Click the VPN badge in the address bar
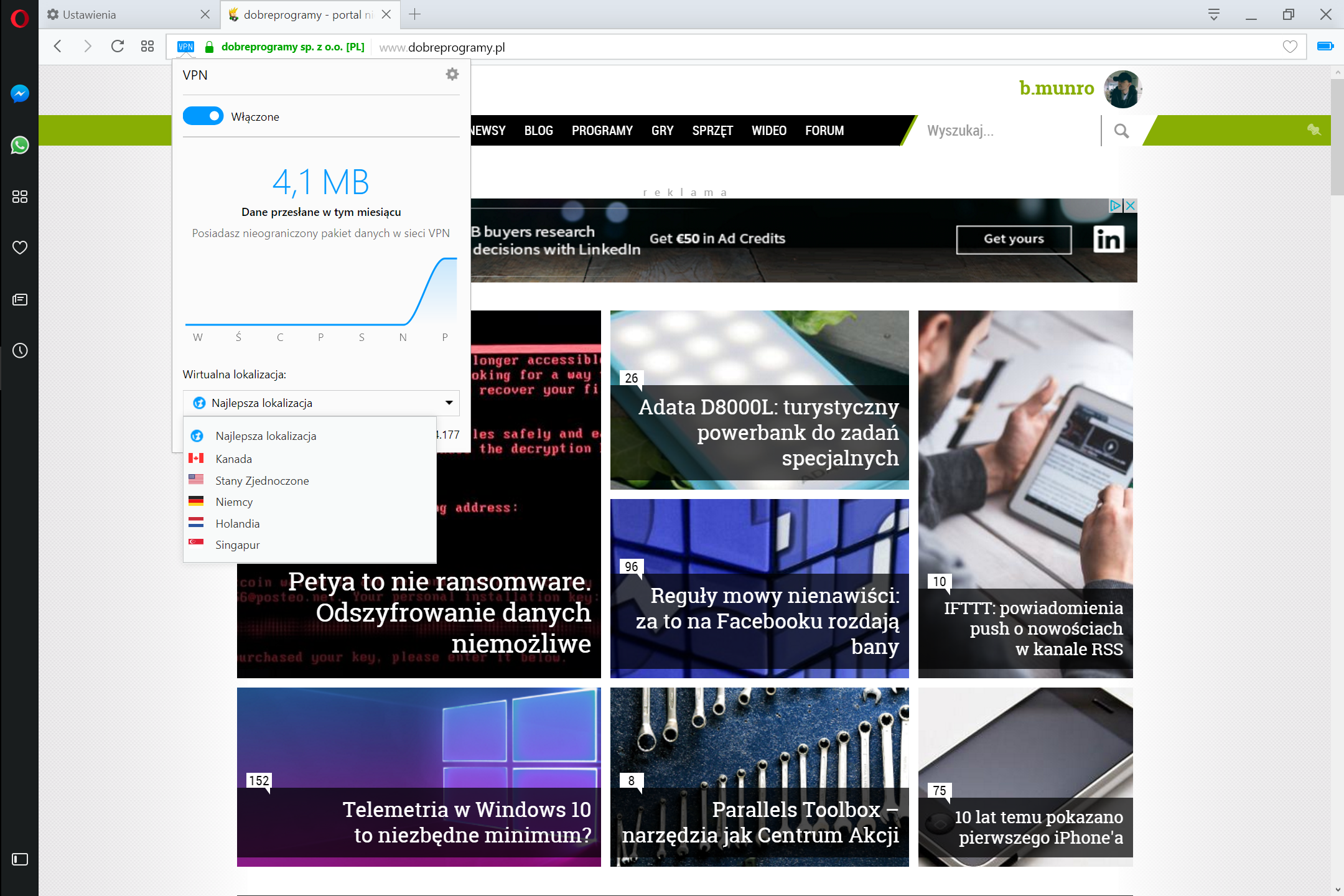 click(185, 47)
